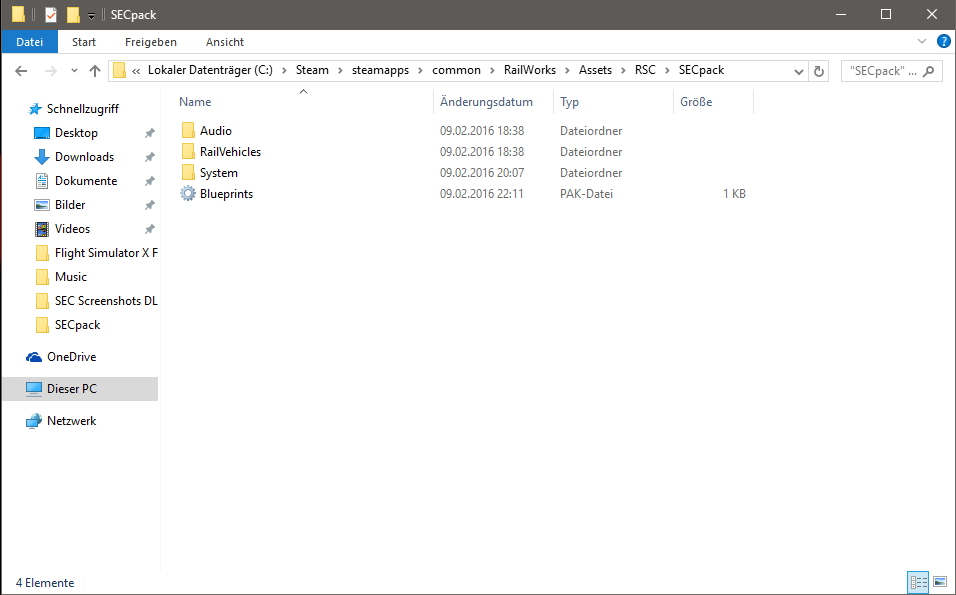
Task: Click the Blueprints gear file icon
Action: tap(188, 194)
